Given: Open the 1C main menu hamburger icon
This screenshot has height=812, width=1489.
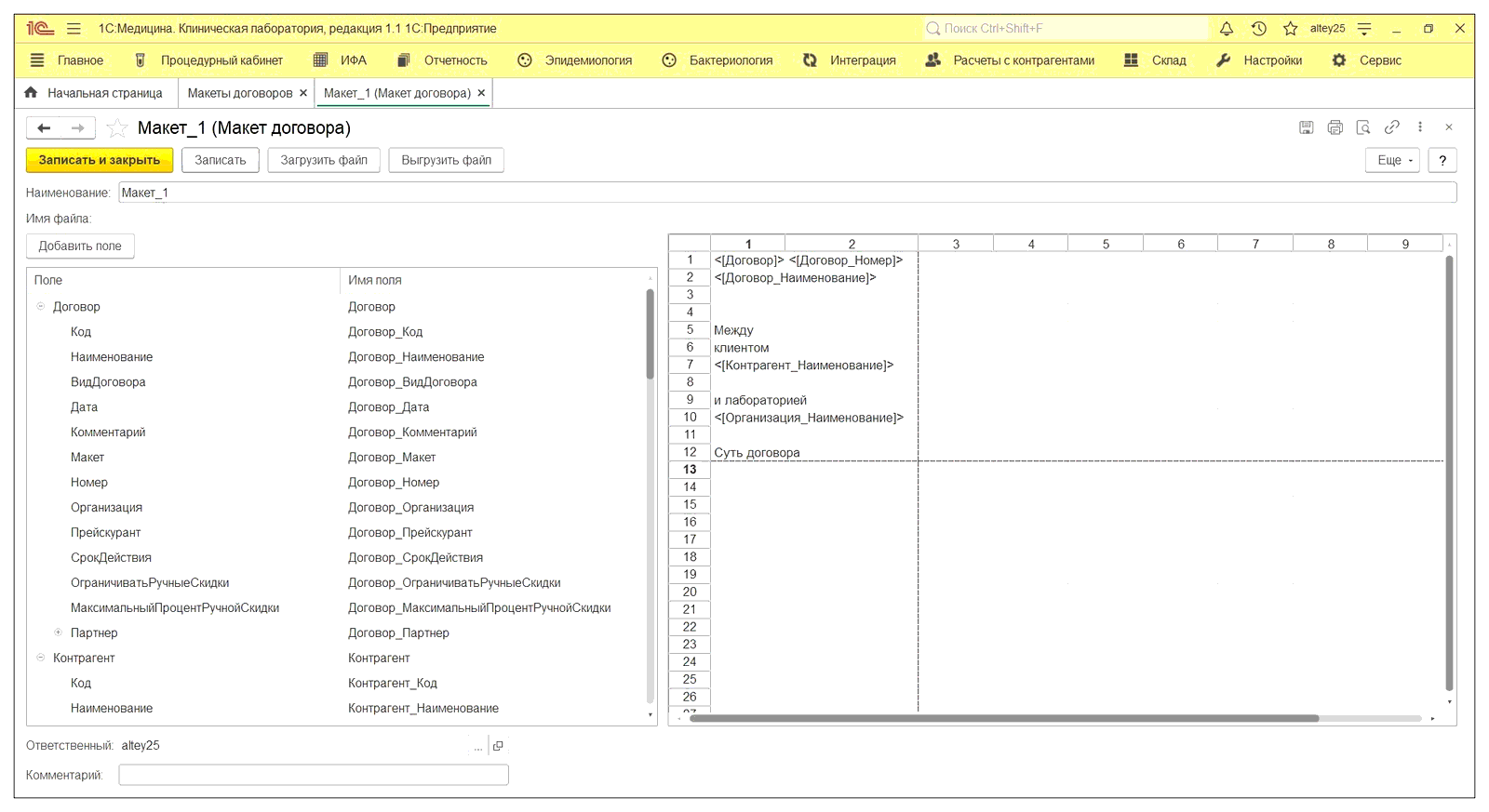Looking at the screenshot, I should 74,29.
